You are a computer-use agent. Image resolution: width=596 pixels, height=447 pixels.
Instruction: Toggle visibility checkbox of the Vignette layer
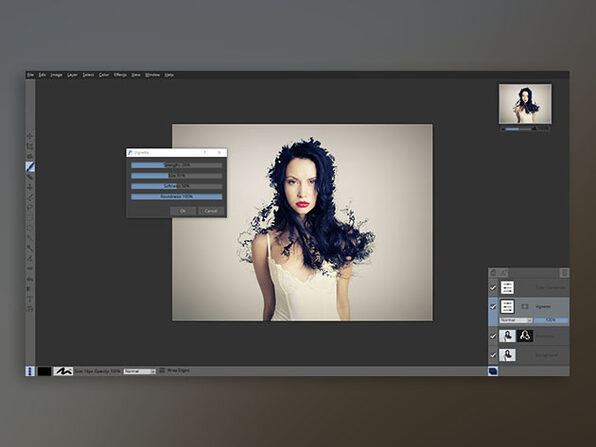pos(493,306)
